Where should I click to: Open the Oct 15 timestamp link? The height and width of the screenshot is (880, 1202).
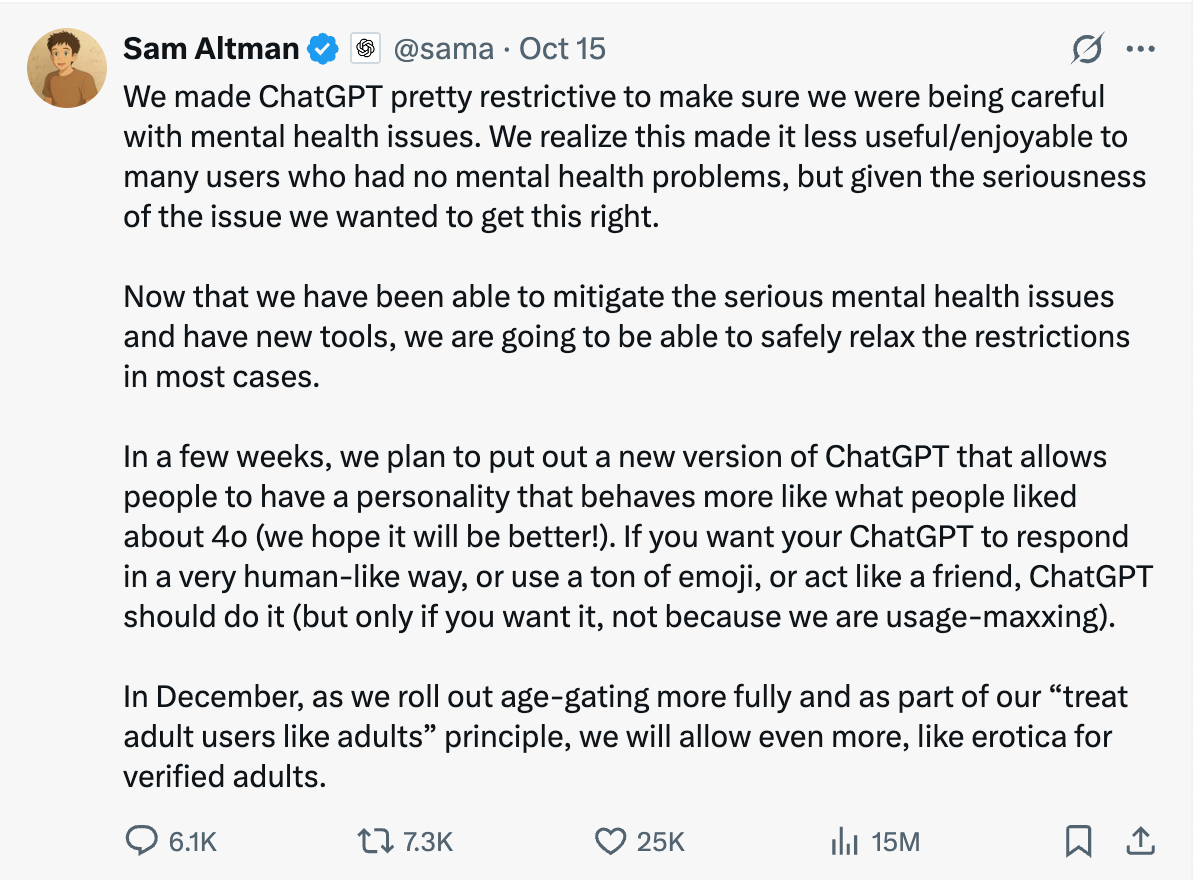tap(562, 48)
